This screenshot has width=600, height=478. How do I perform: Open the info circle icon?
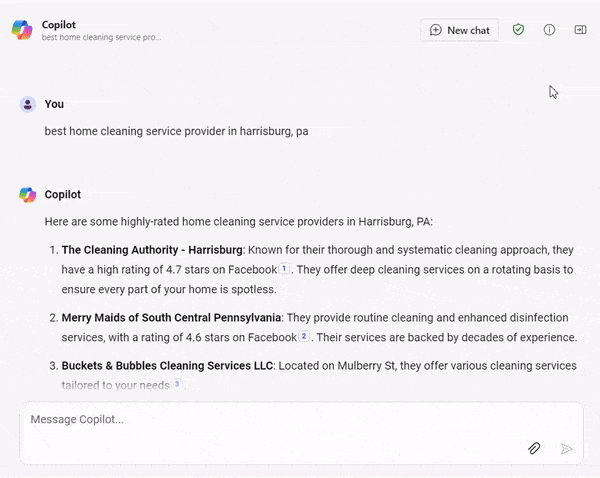pyautogui.click(x=549, y=30)
